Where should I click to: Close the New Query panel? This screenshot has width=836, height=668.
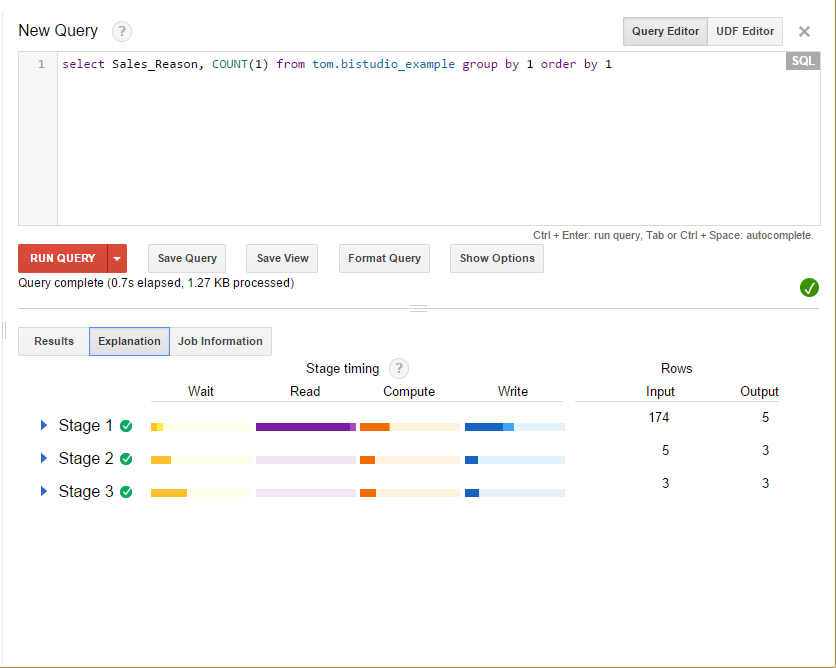tap(804, 32)
